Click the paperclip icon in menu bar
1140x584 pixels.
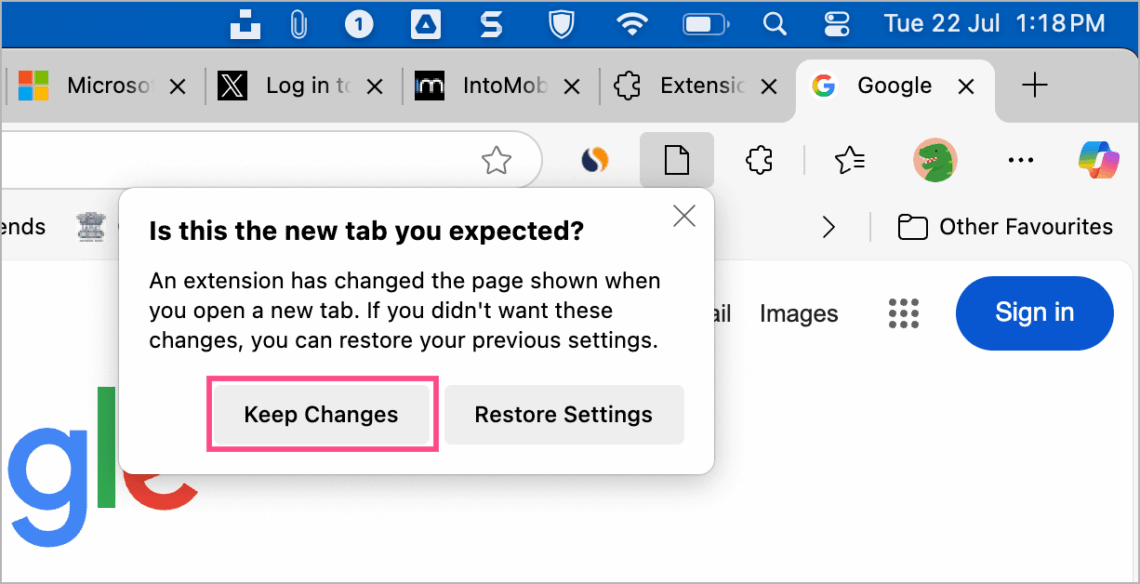point(298,22)
